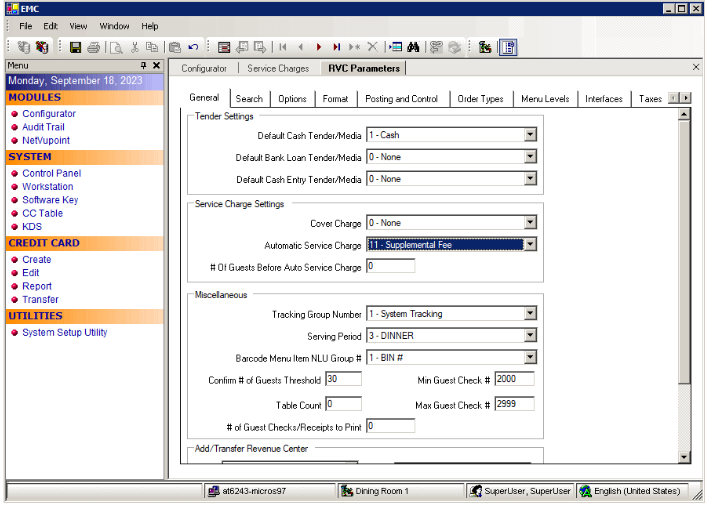
Task: Click the Cut scissors icon
Action: 134,47
